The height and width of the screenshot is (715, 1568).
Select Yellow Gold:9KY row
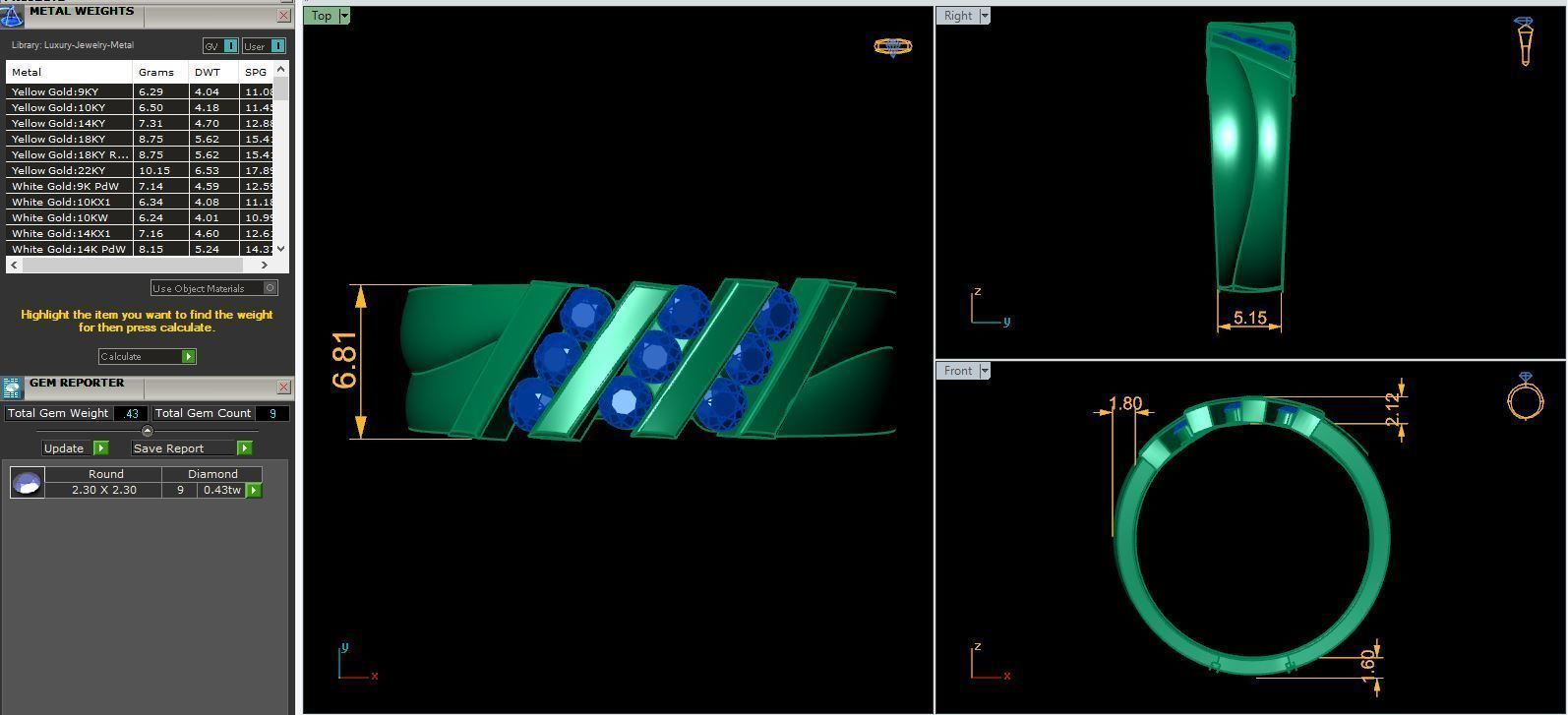pos(140,91)
